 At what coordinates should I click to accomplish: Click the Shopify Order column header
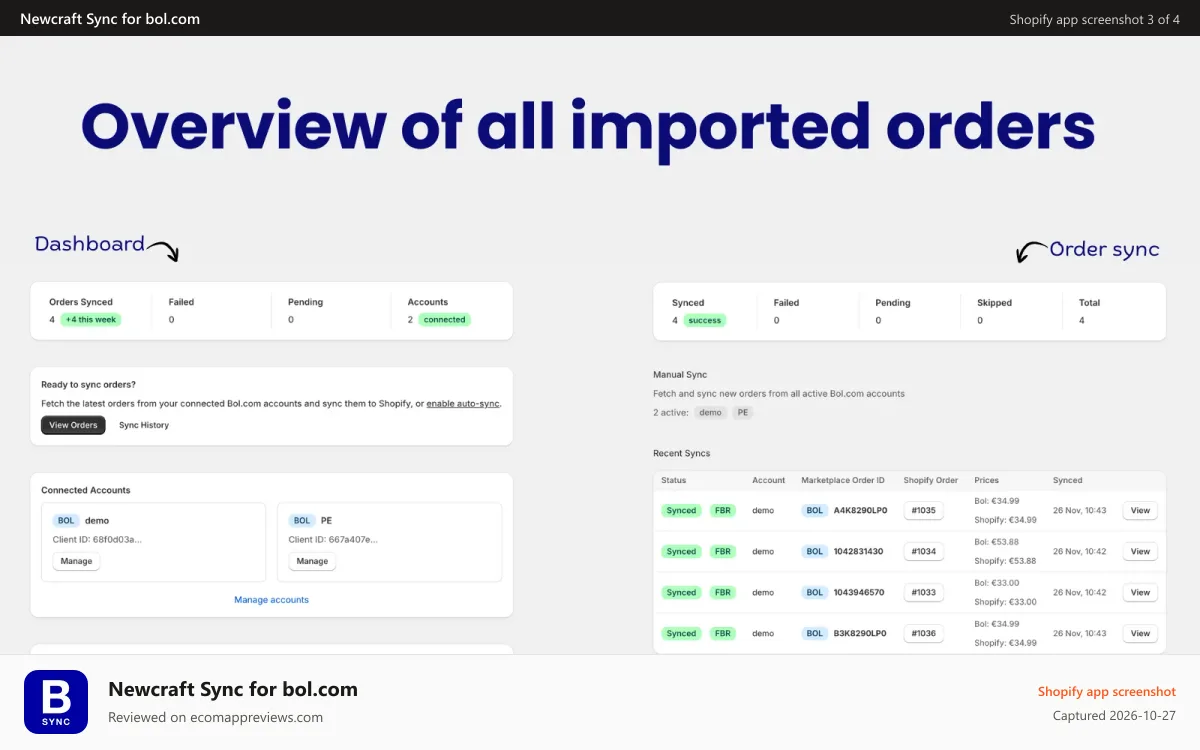coord(931,480)
